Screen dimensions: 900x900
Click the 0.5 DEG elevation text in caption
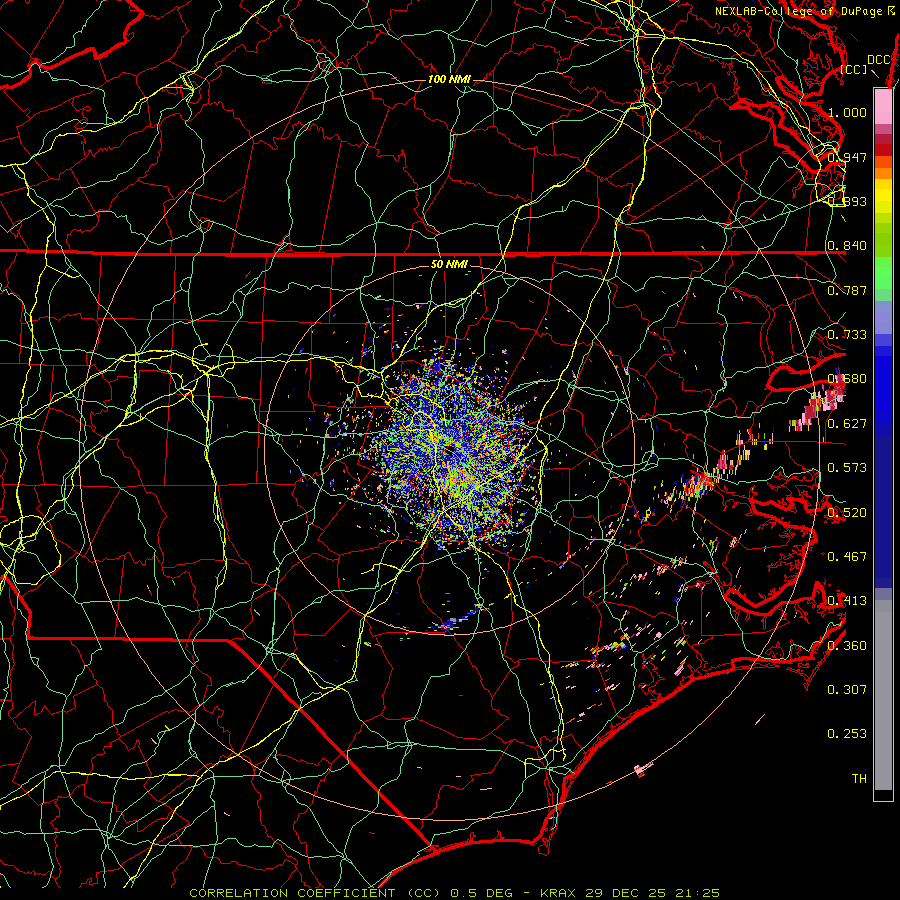[481, 893]
